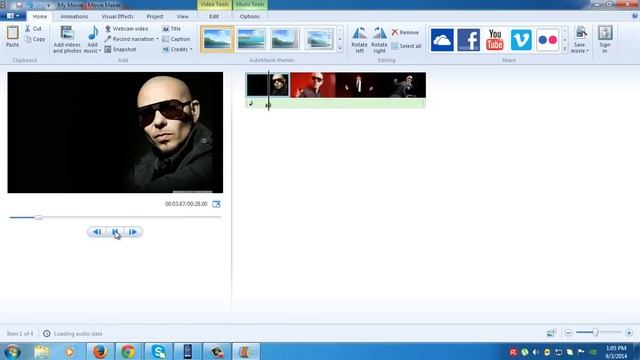The height and width of the screenshot is (360, 640).
Task: Click the Play button
Action: point(115,232)
